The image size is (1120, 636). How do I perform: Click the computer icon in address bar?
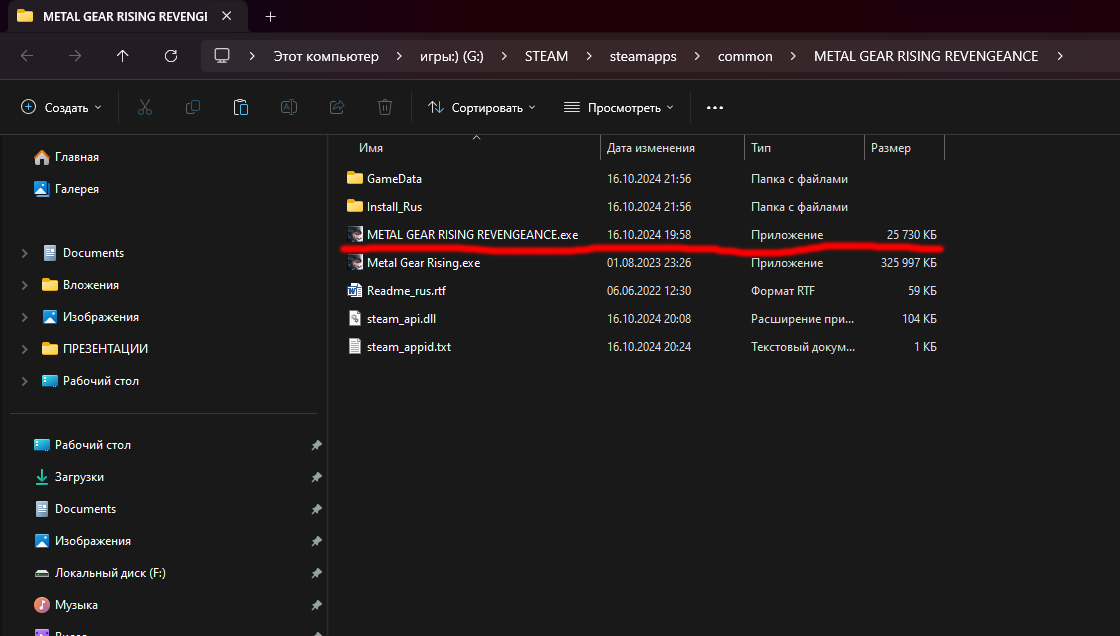pyautogui.click(x=222, y=56)
